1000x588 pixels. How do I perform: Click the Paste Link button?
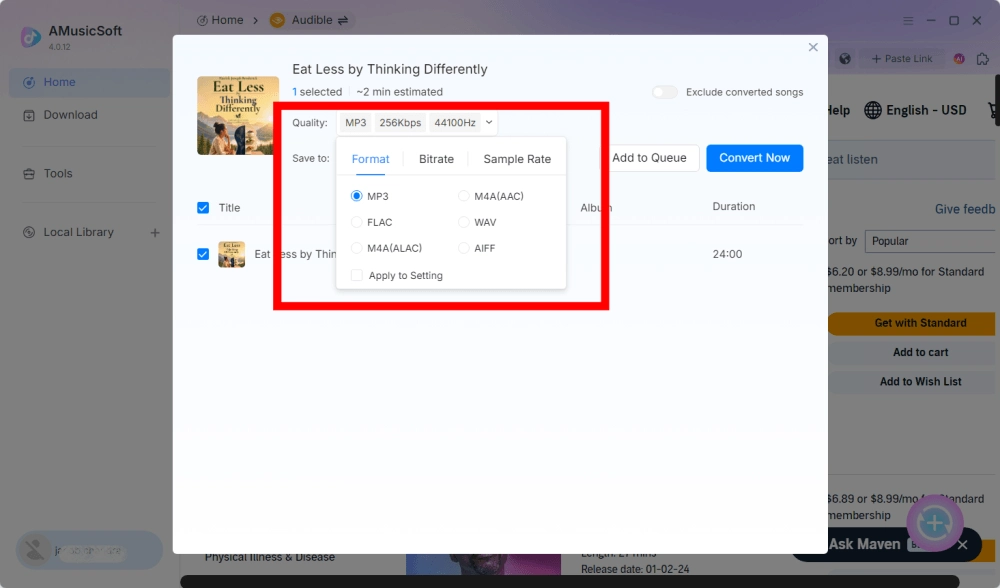click(x=902, y=59)
